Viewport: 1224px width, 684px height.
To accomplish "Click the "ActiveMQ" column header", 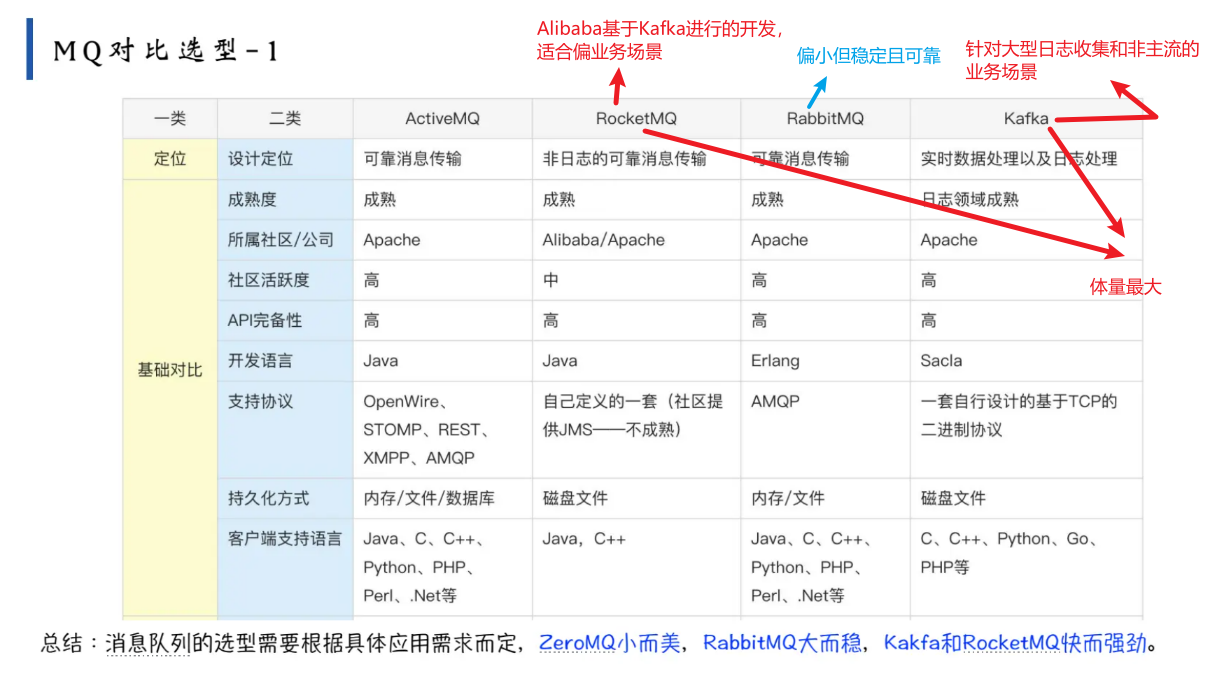I will [x=442, y=118].
